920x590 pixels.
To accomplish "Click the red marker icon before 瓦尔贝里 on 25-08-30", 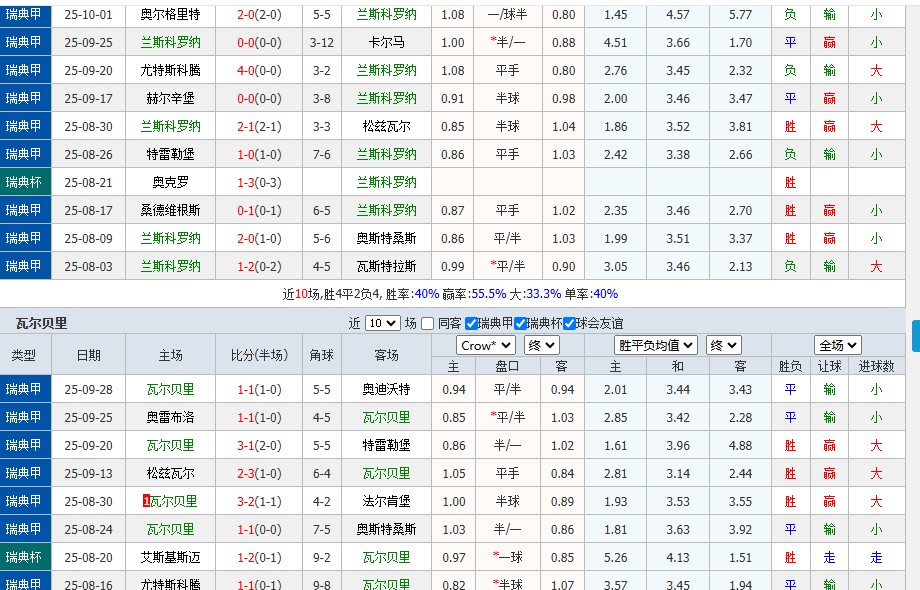I will [x=146, y=502].
